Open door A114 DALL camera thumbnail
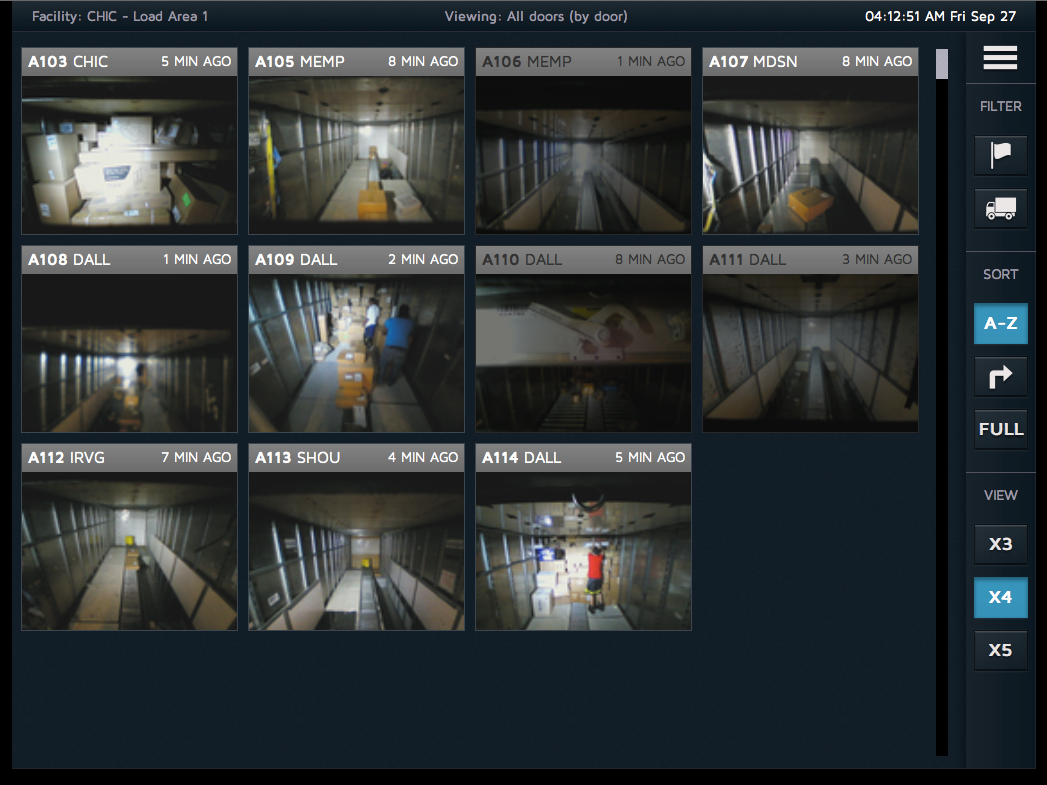 click(x=584, y=551)
